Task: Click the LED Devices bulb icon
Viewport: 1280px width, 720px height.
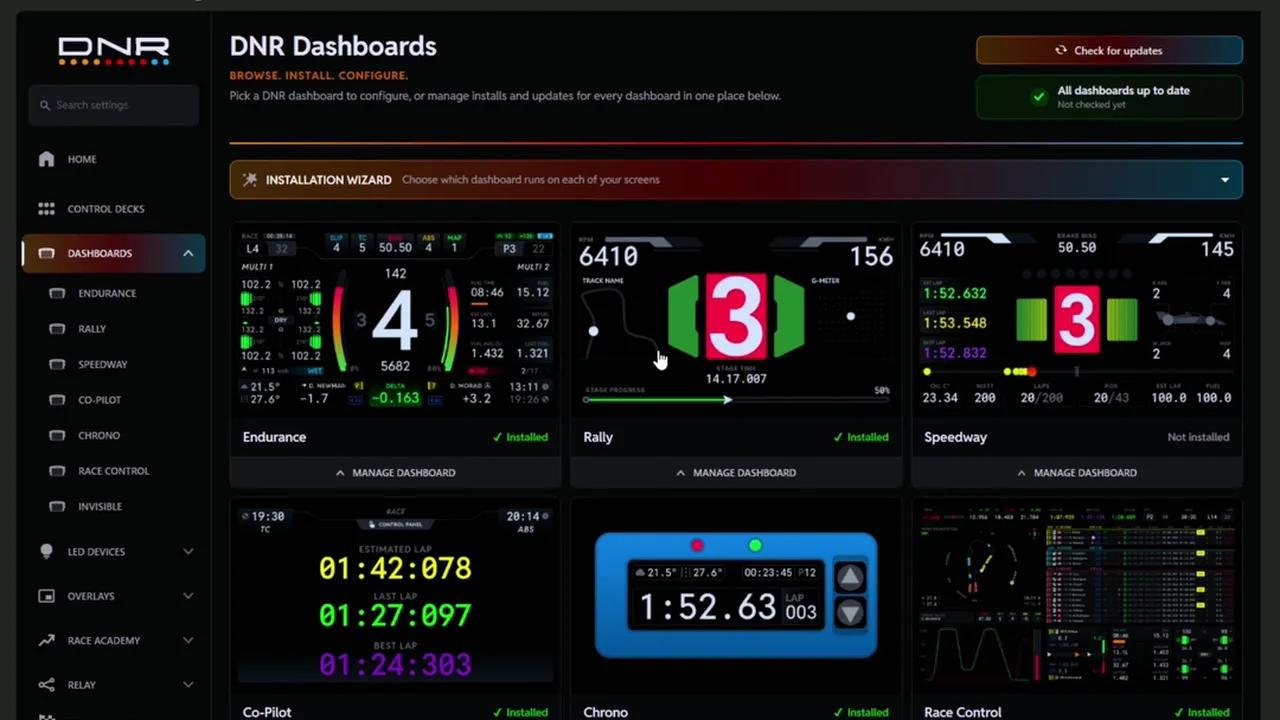Action: 46,551
